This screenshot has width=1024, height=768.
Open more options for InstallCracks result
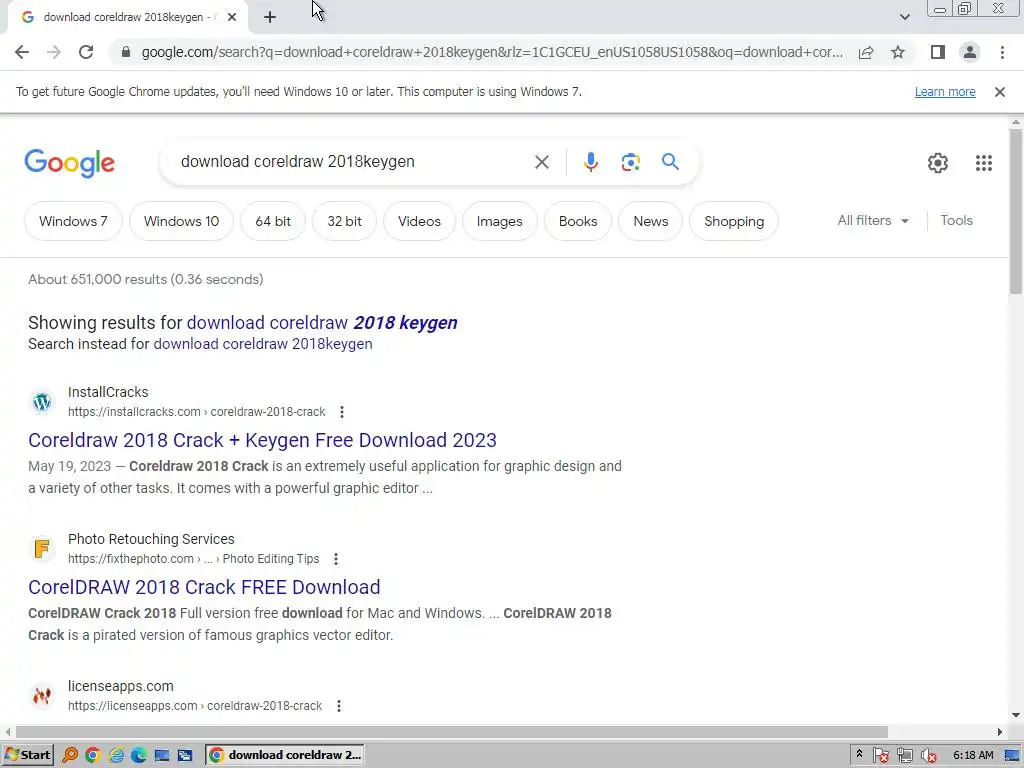342,412
